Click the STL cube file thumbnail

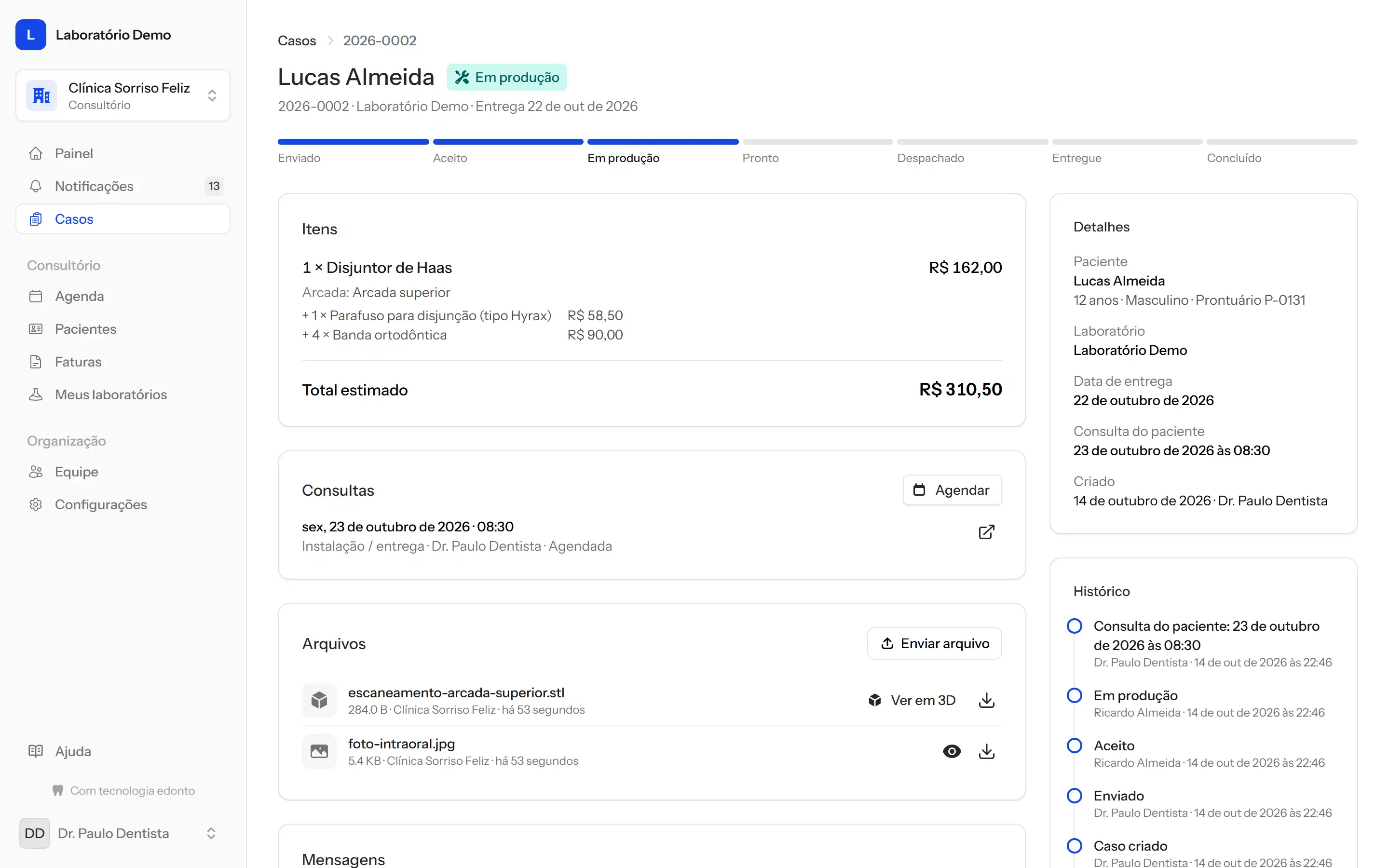[319, 700]
